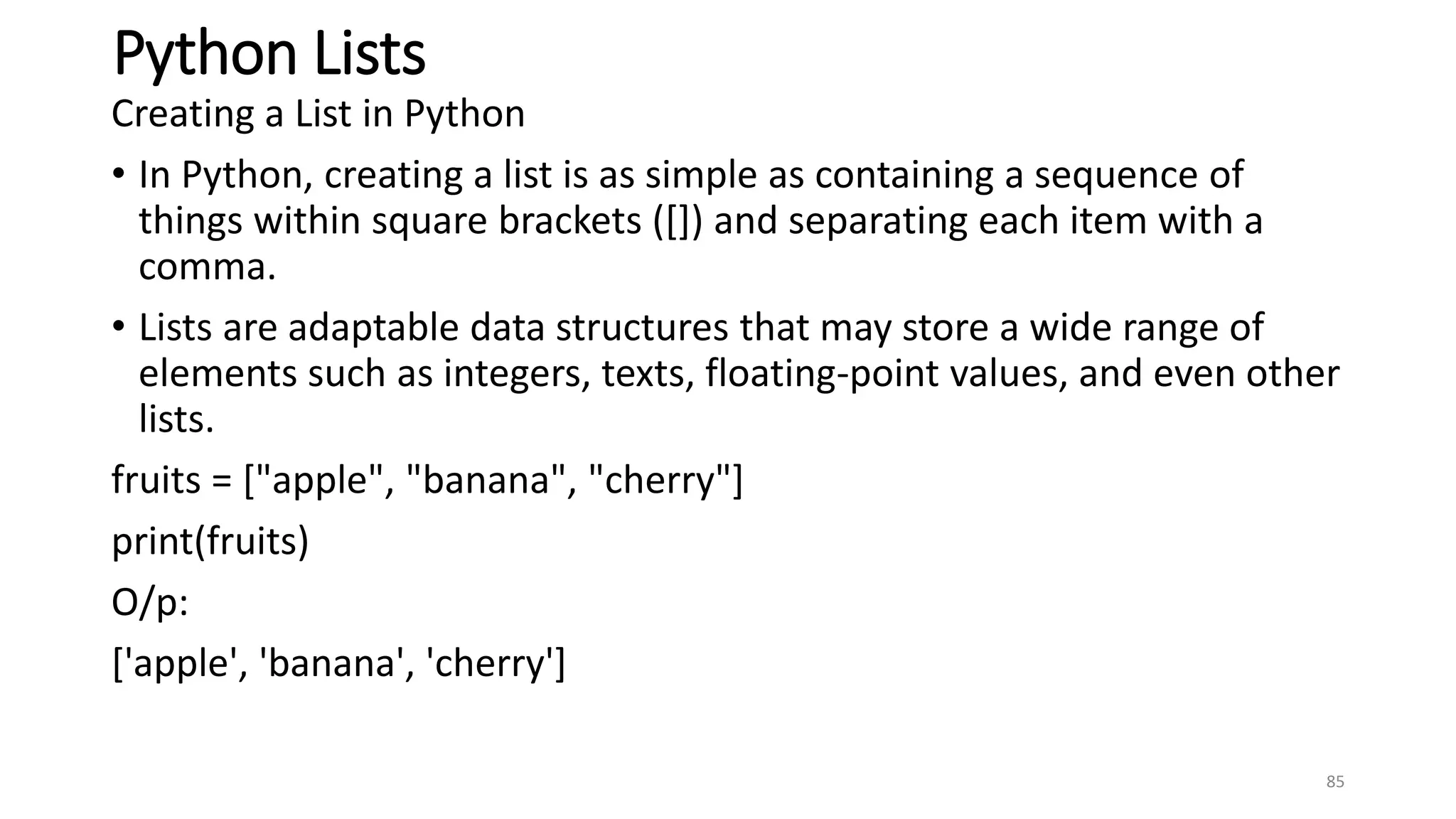The image size is (1456, 819).
Task: Click the square brackets "([])" in the text
Action: pyautogui.click(x=678, y=221)
